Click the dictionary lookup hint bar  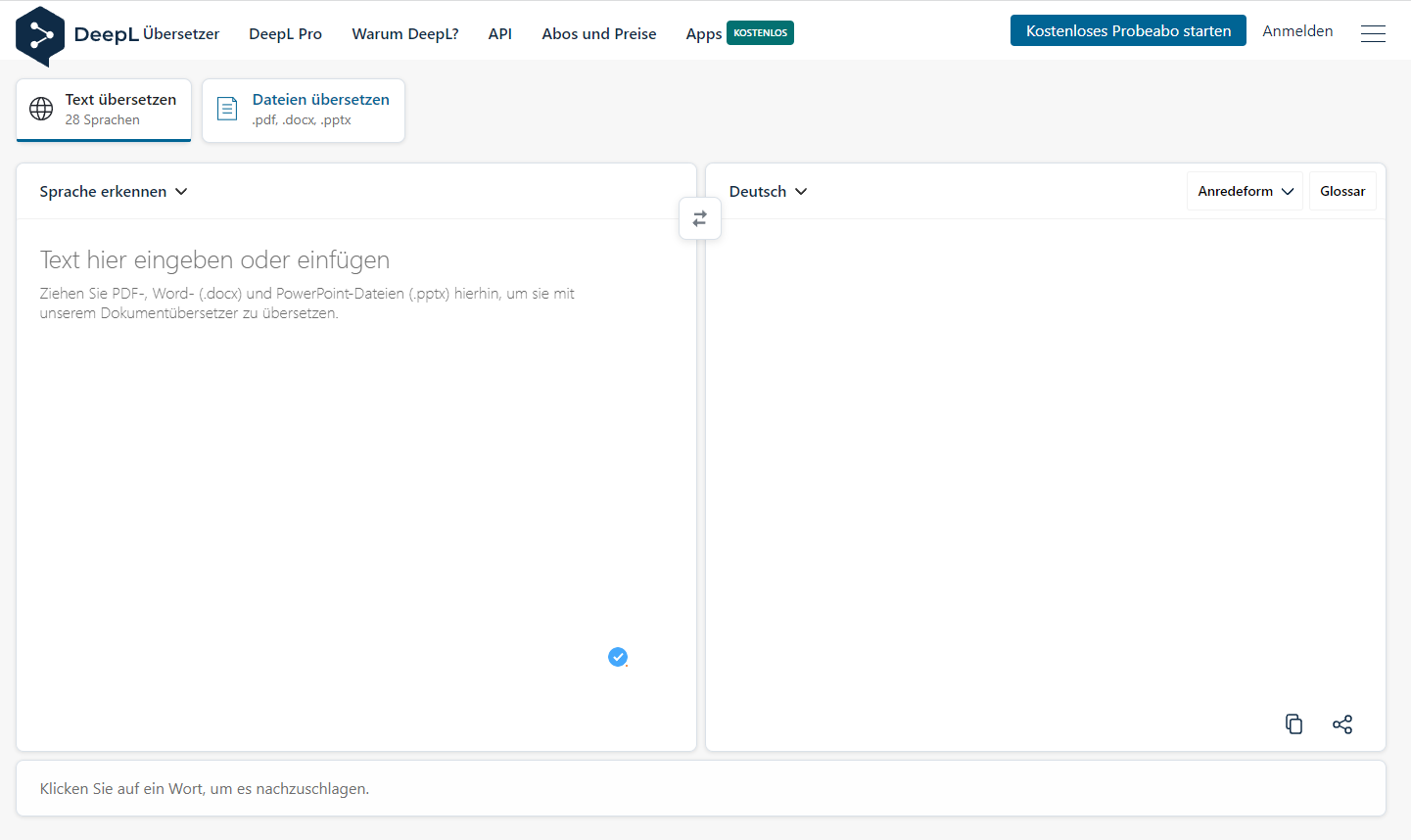(x=701, y=788)
